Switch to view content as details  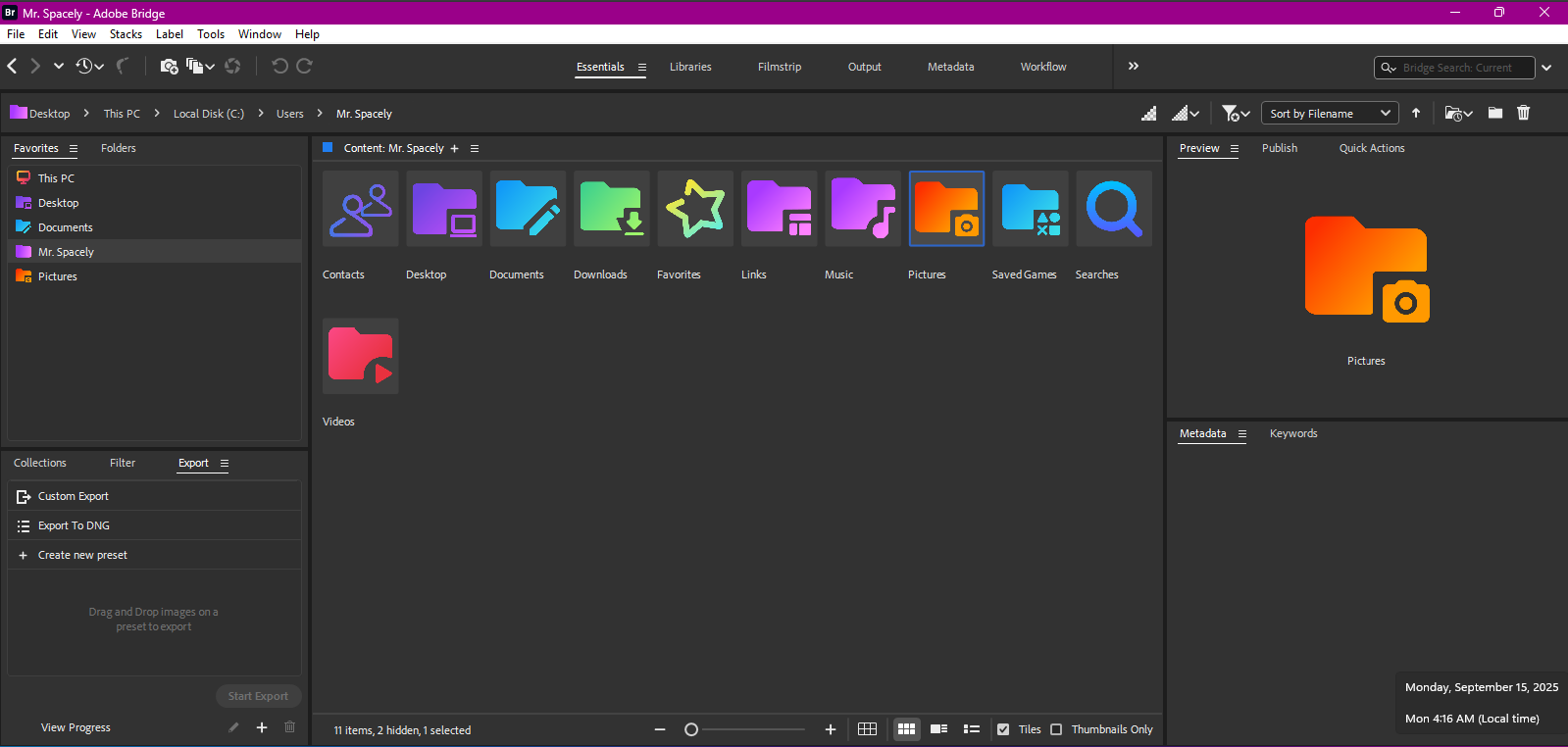(x=938, y=729)
